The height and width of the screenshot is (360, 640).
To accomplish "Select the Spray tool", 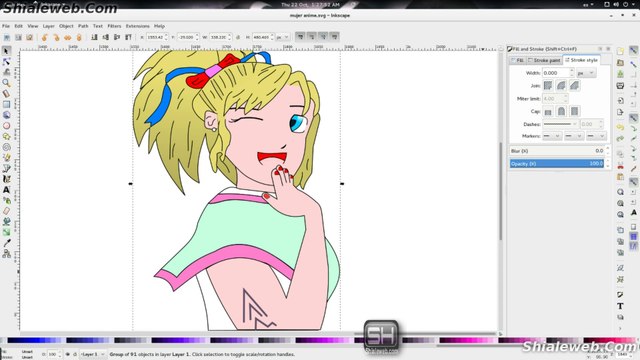I will tap(6, 200).
